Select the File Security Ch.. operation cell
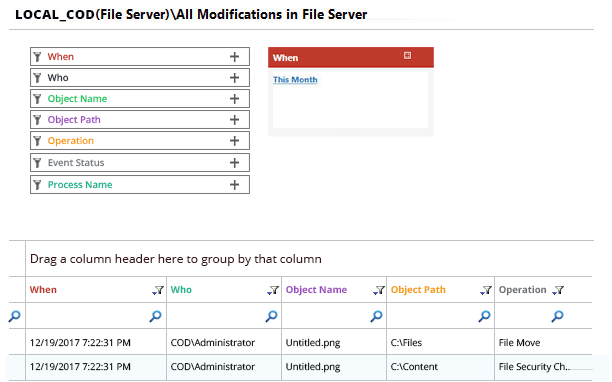Image resolution: width=612 pixels, height=382 pixels. pyautogui.click(x=543, y=367)
